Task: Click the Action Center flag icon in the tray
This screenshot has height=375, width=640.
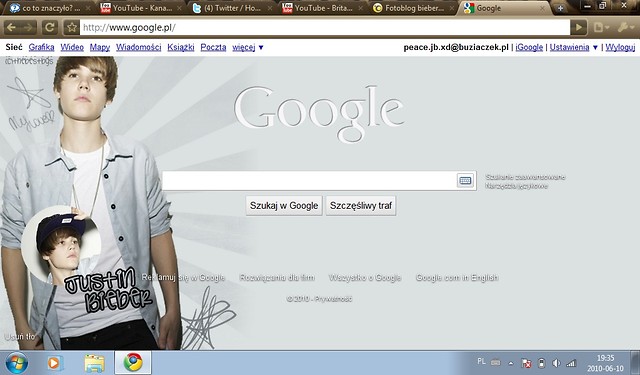Action: tap(526, 363)
